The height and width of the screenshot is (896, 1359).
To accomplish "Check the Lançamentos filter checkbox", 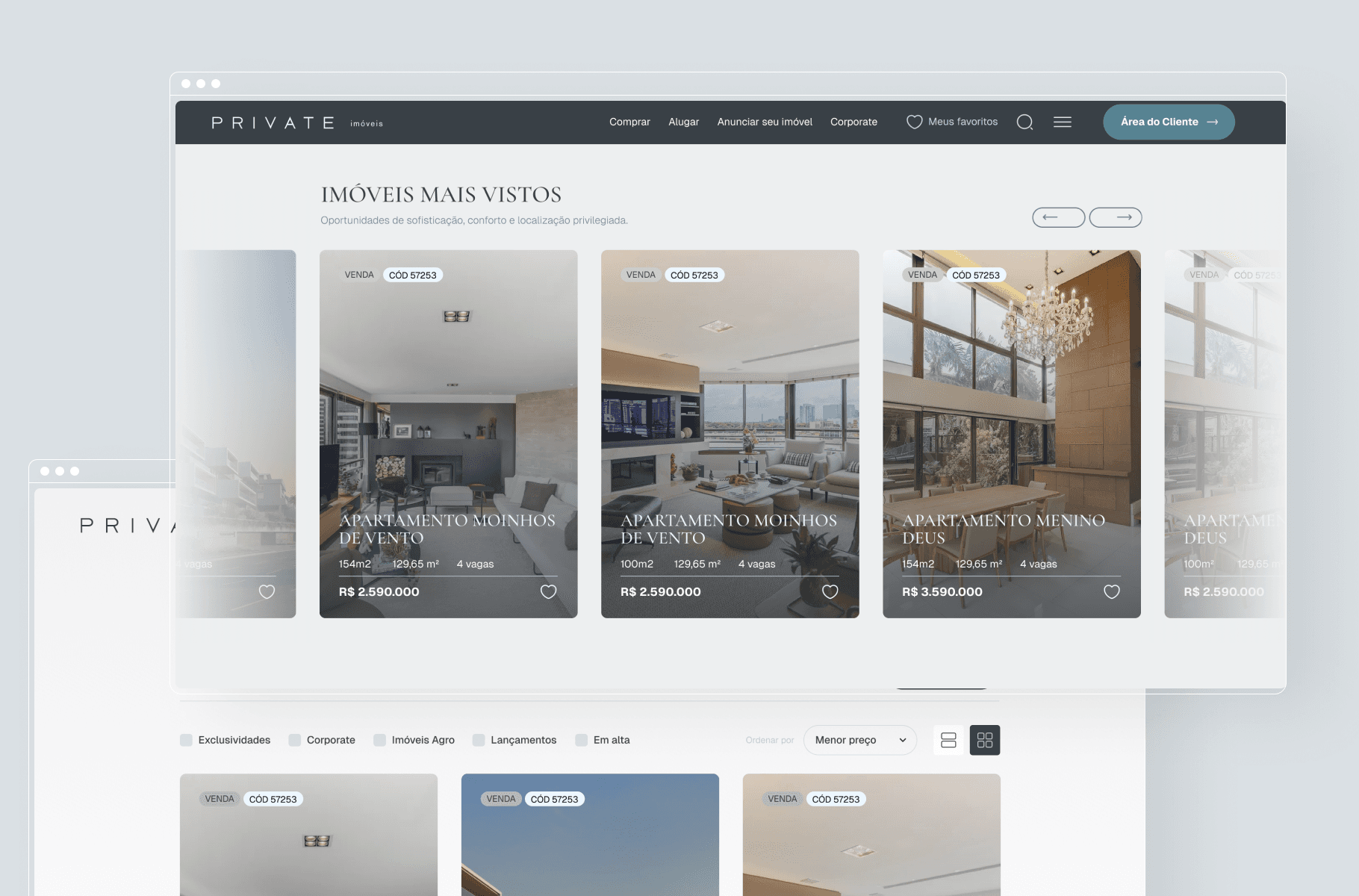I will coord(479,740).
